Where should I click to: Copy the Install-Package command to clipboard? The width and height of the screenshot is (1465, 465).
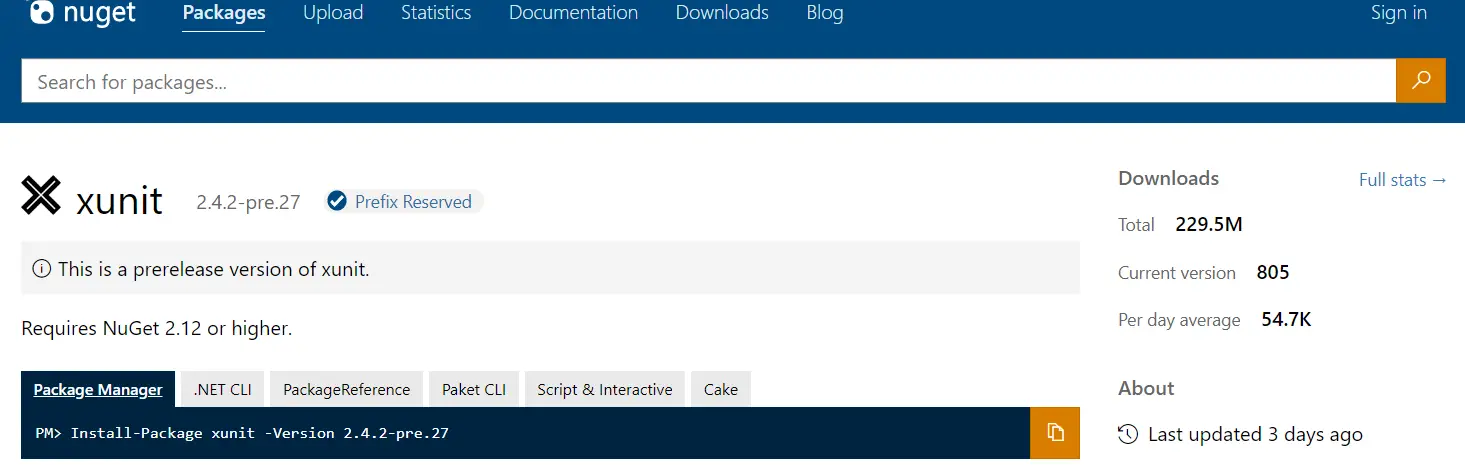click(x=1054, y=433)
